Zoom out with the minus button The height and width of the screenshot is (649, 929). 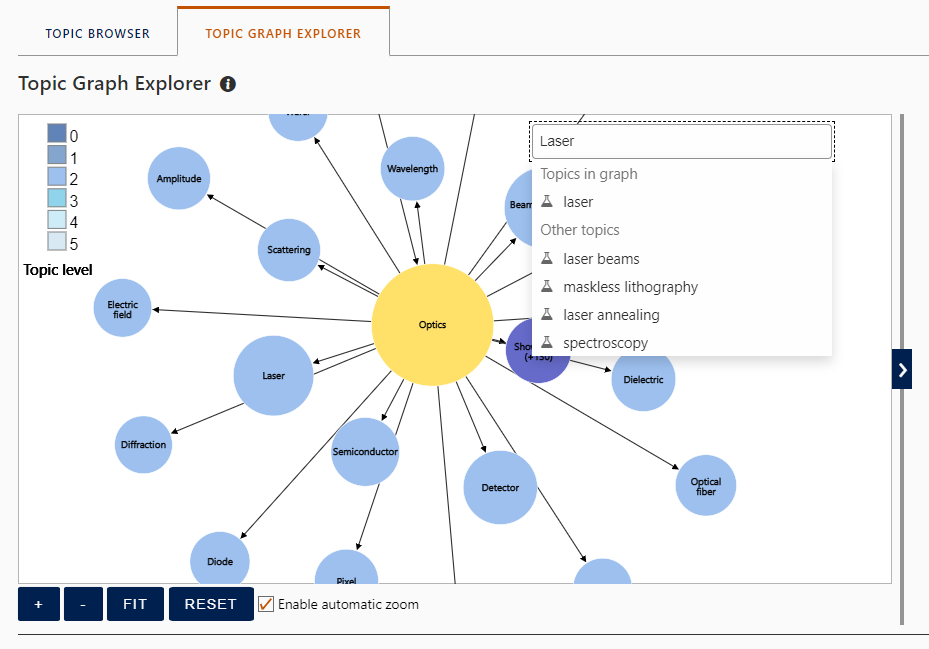click(83, 604)
